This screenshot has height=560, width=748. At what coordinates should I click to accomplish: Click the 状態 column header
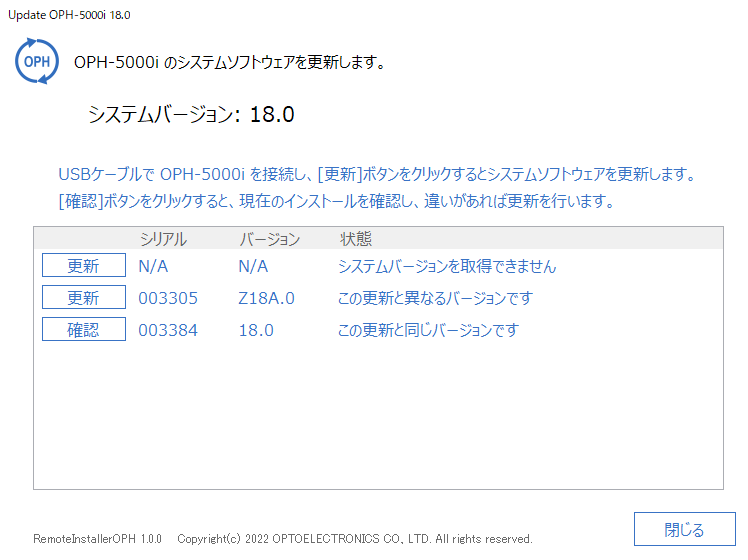(355, 239)
